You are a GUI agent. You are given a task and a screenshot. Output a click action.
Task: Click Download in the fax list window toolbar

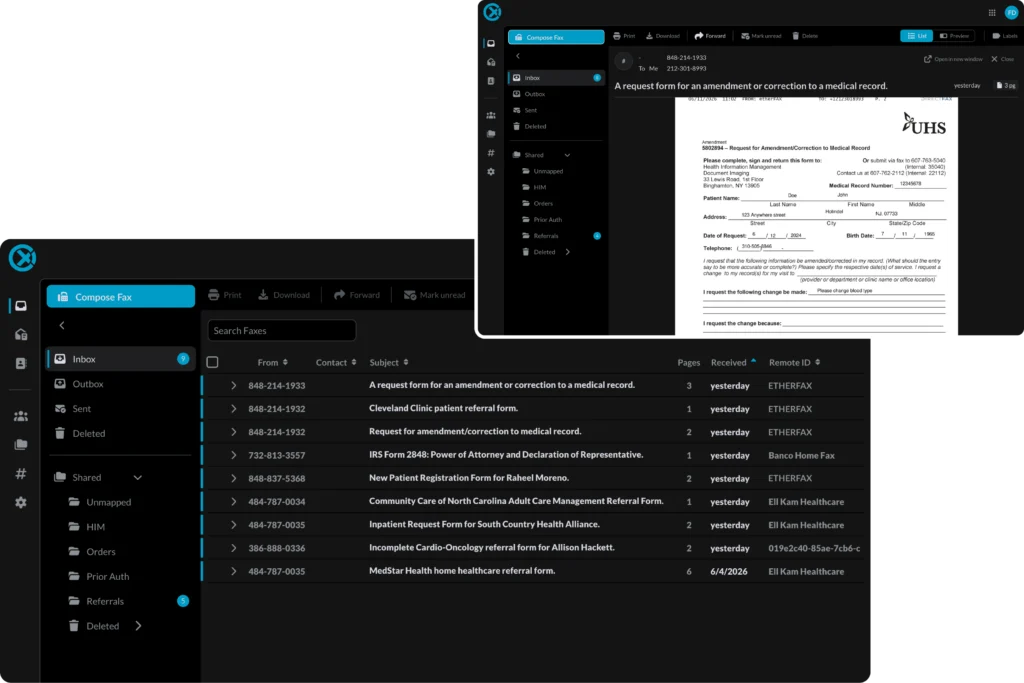pyautogui.click(x=284, y=295)
